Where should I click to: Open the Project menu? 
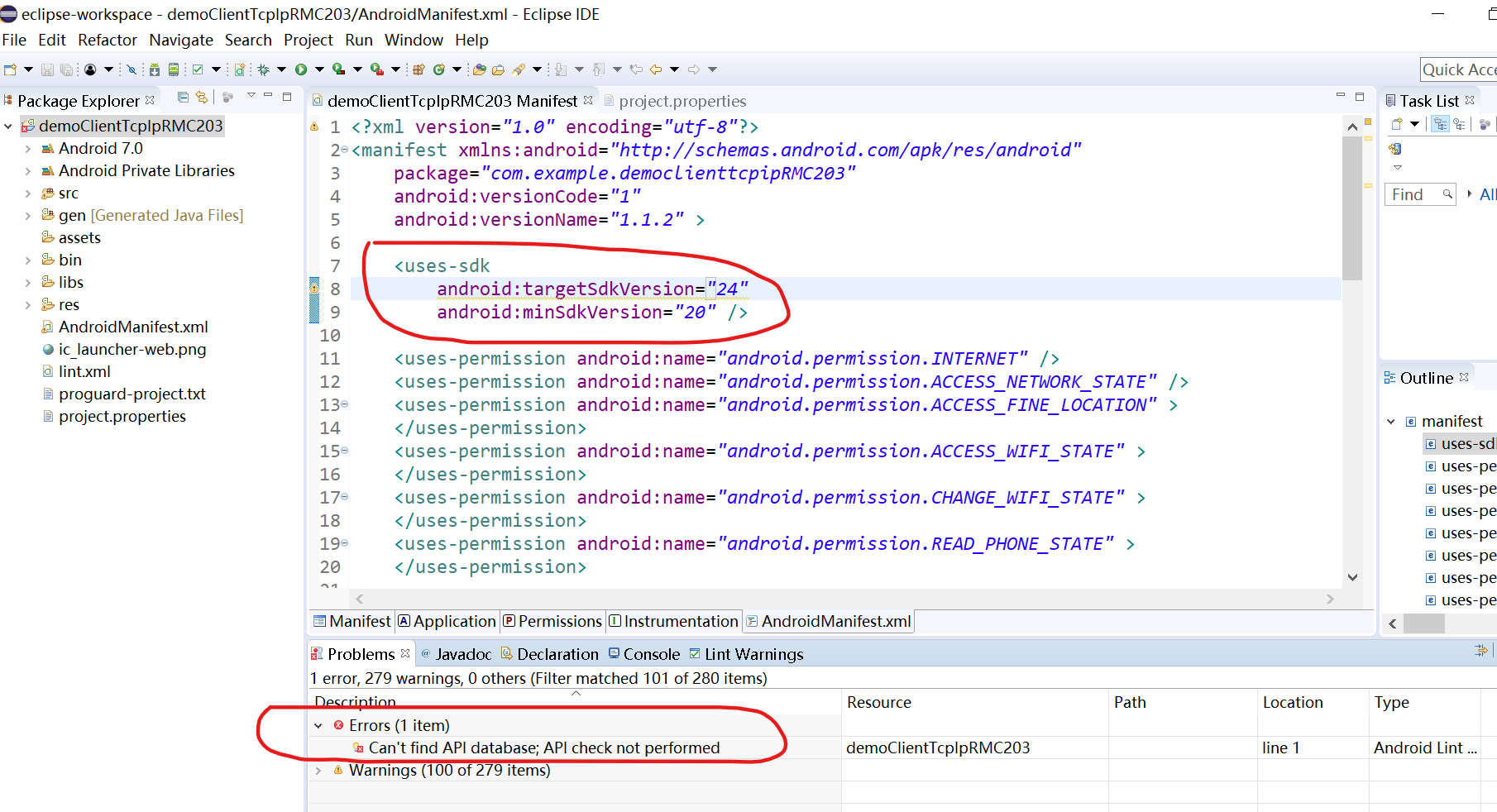click(308, 40)
